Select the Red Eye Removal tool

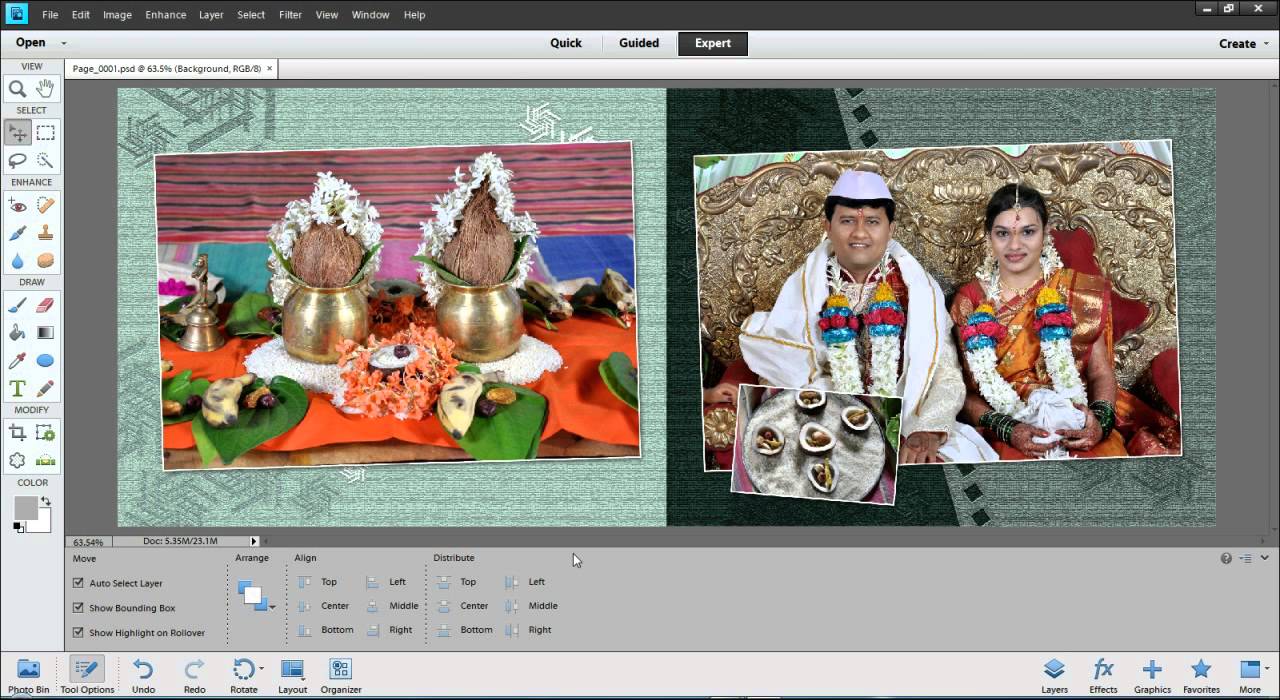(18, 205)
